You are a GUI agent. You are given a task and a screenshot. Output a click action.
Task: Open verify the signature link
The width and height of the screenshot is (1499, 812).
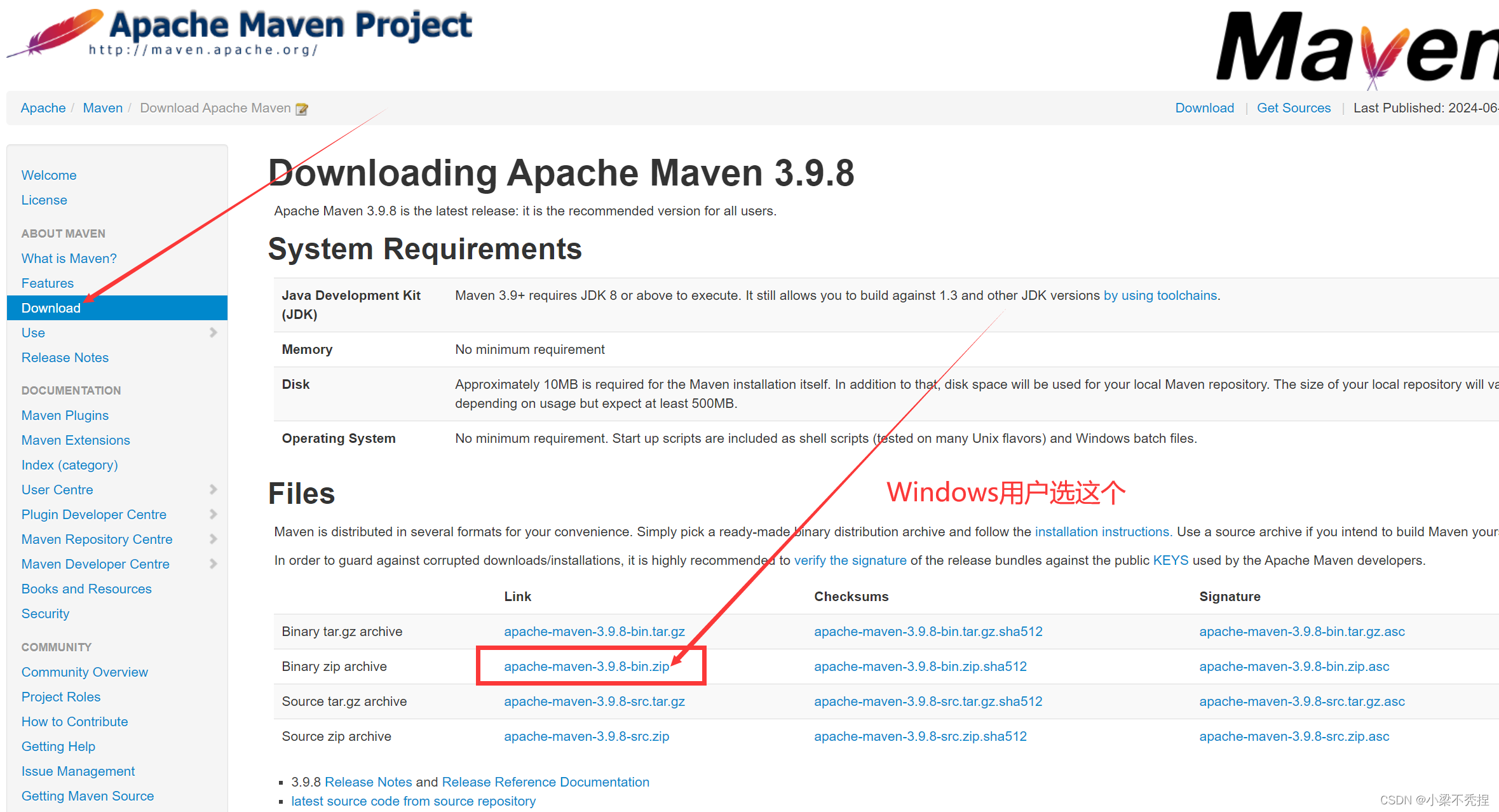point(850,560)
